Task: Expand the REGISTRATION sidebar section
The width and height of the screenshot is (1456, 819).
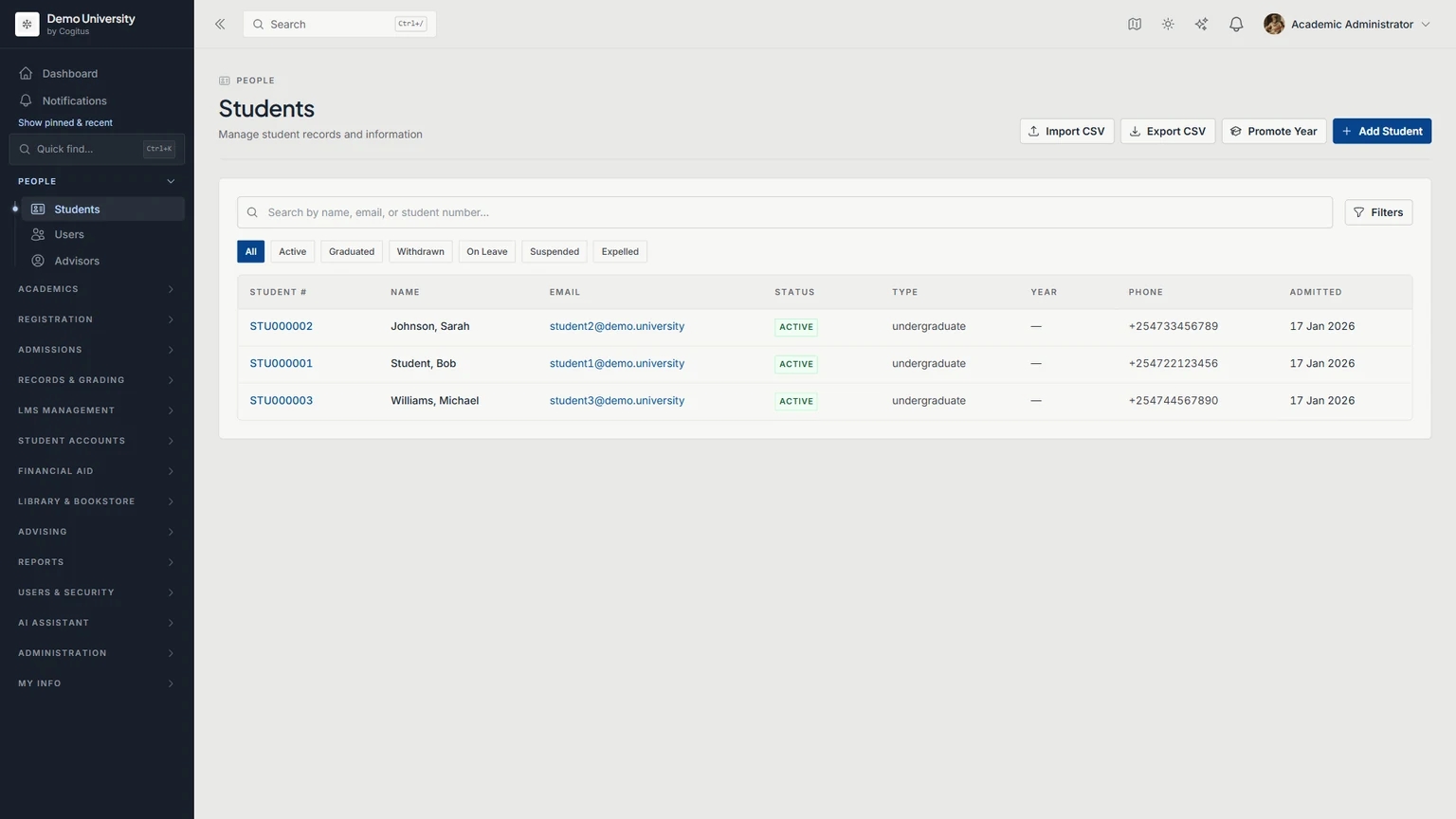Action: tap(97, 319)
